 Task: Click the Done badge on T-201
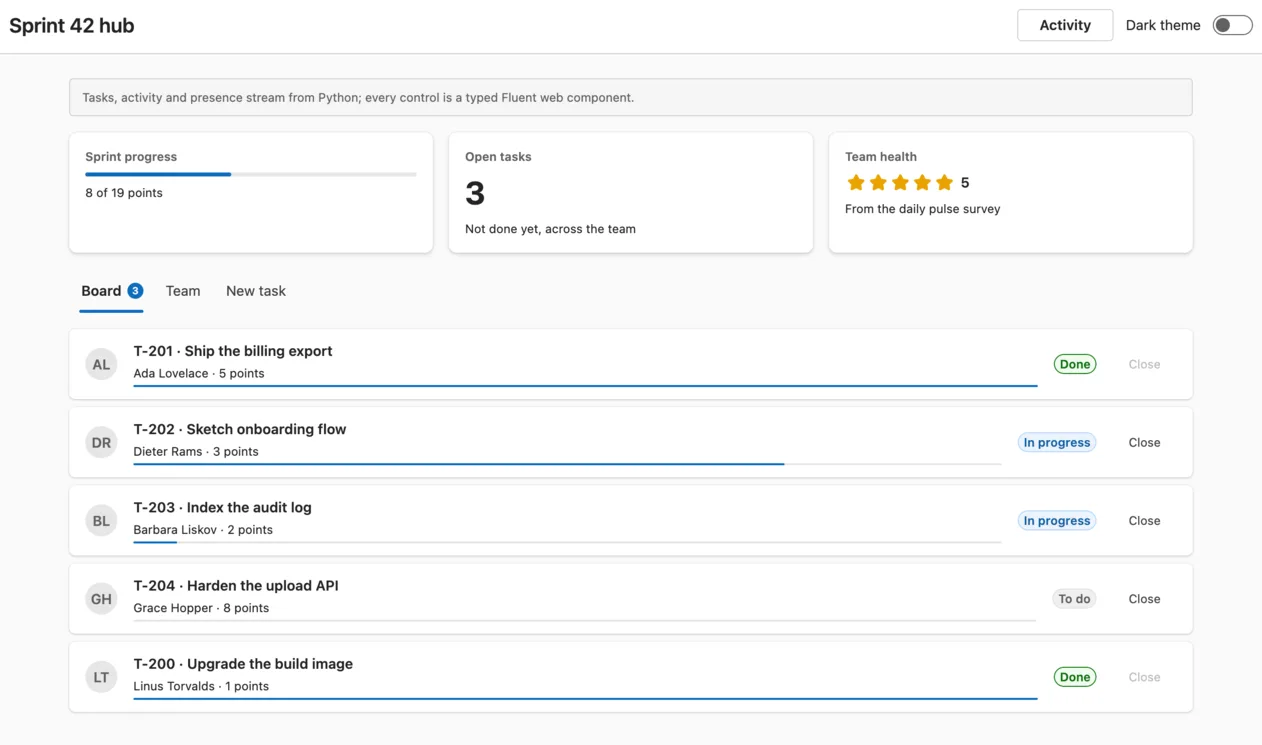tap(1075, 364)
